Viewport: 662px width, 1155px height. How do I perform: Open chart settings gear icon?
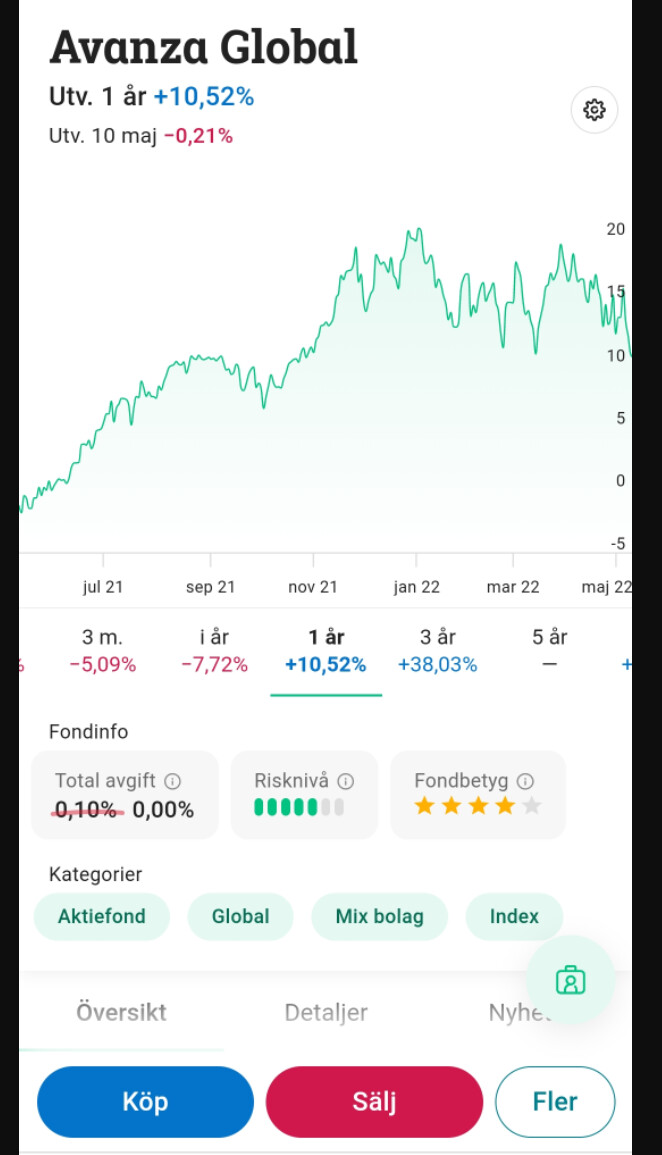594,110
